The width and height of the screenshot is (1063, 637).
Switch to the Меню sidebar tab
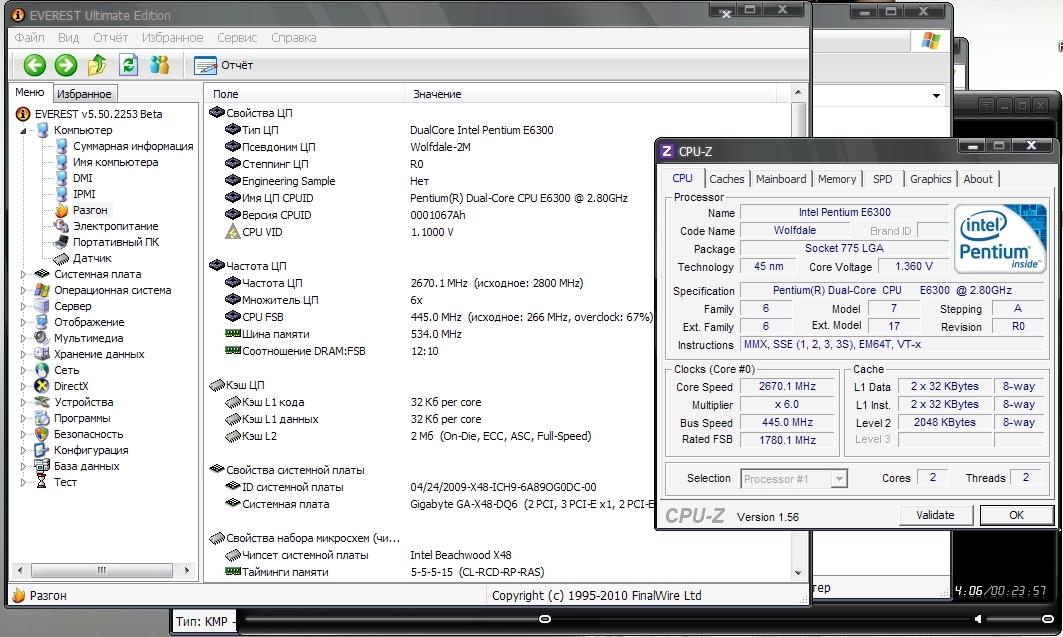click(30, 92)
